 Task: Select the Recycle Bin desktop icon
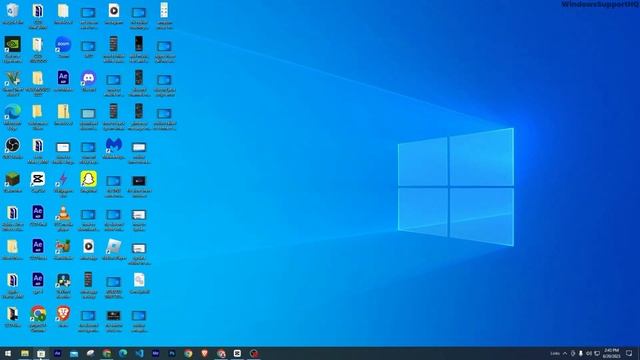click(x=13, y=14)
